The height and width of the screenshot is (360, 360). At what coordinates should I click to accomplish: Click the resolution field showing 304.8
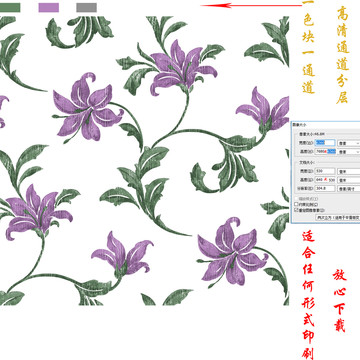tap(325, 188)
